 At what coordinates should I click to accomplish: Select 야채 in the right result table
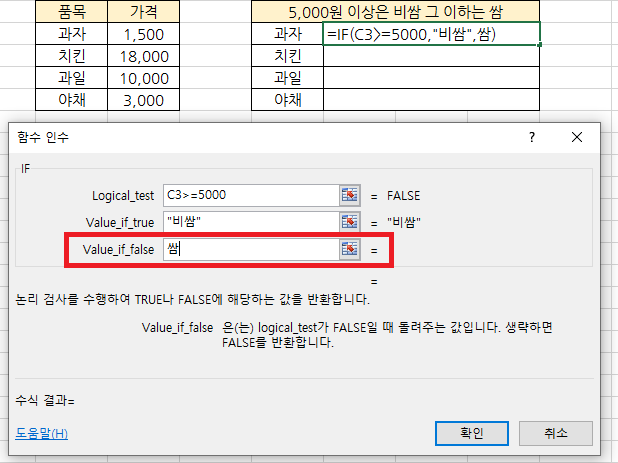287,100
